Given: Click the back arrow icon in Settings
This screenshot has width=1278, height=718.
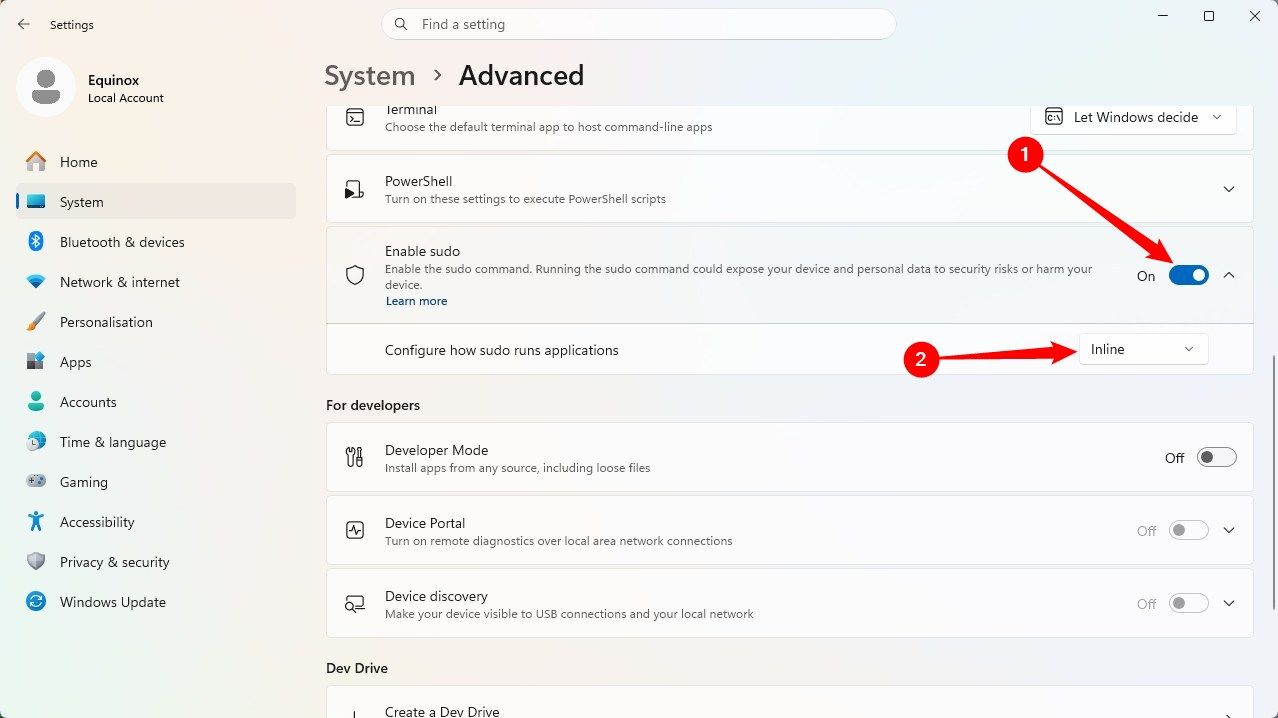Looking at the screenshot, I should (x=24, y=24).
